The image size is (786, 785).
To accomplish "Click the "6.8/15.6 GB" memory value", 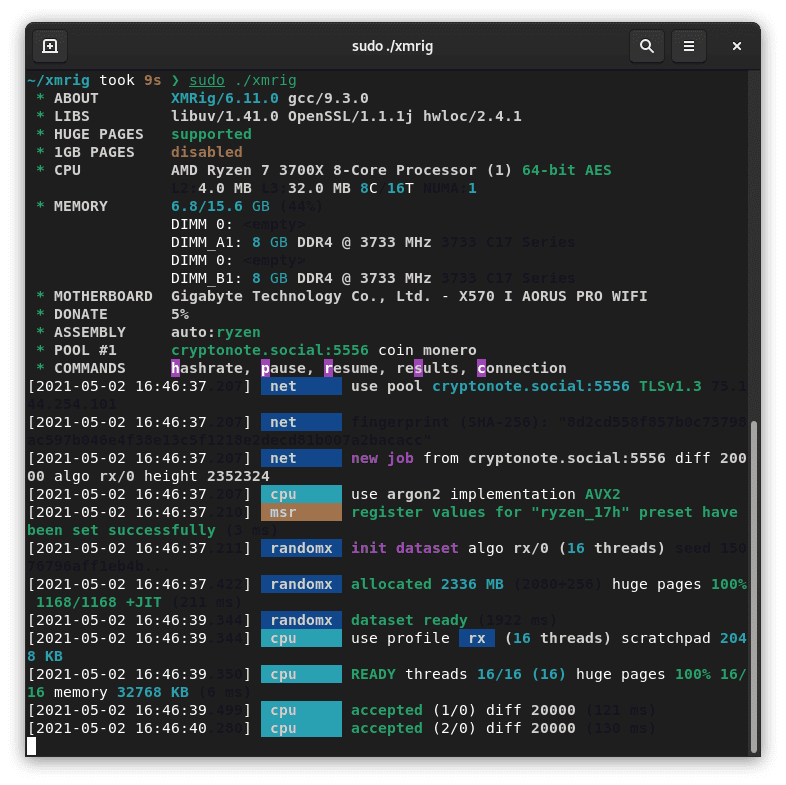I will point(220,207).
